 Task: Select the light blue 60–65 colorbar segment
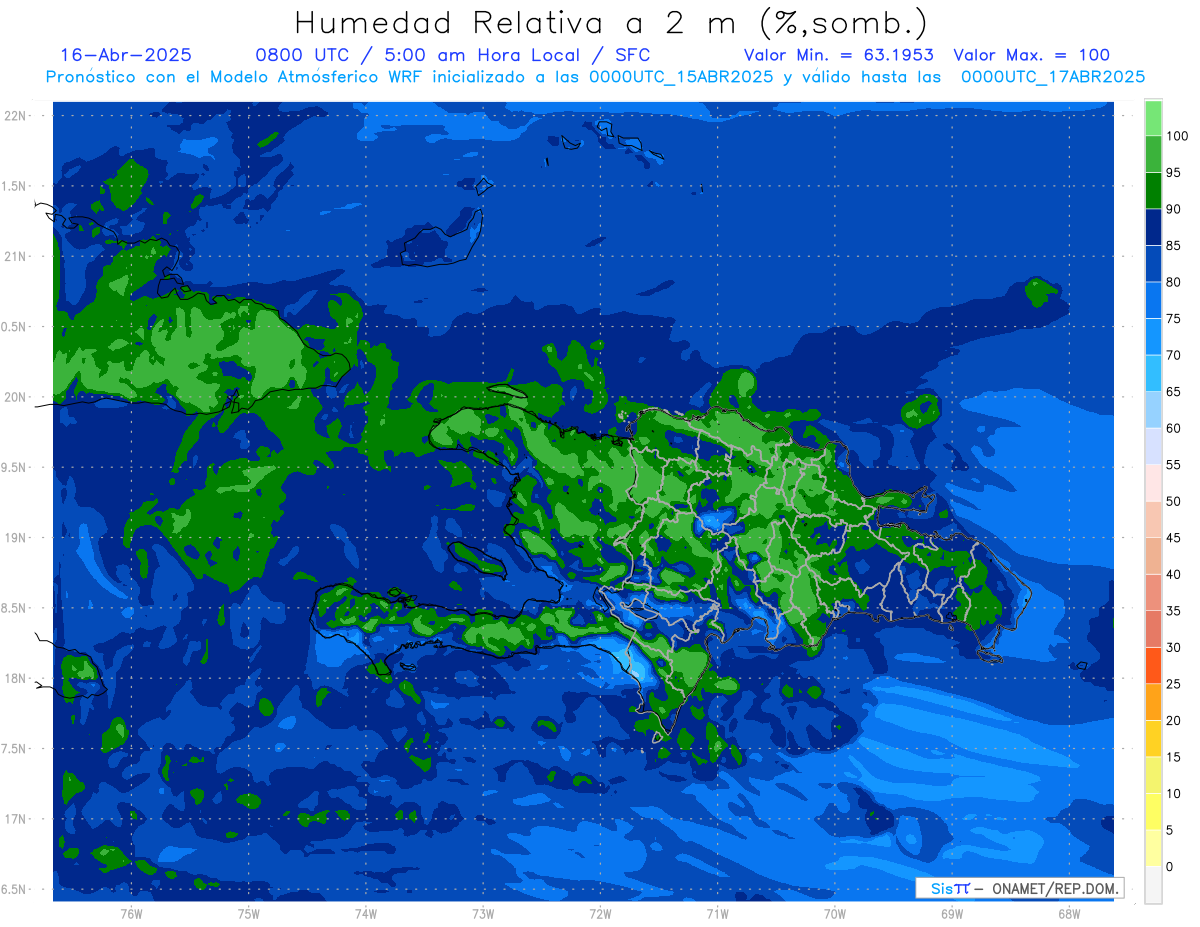[x=1153, y=409]
